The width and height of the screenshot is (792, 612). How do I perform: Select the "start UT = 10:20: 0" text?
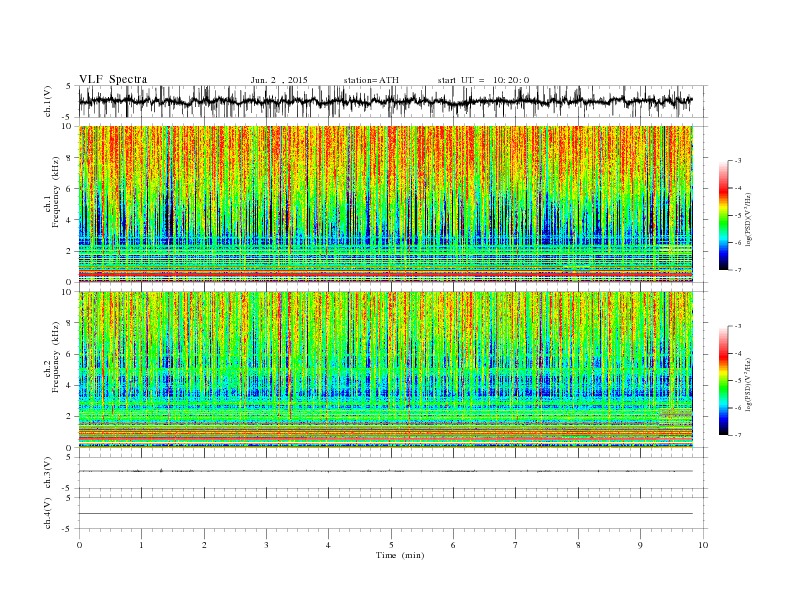(483, 80)
